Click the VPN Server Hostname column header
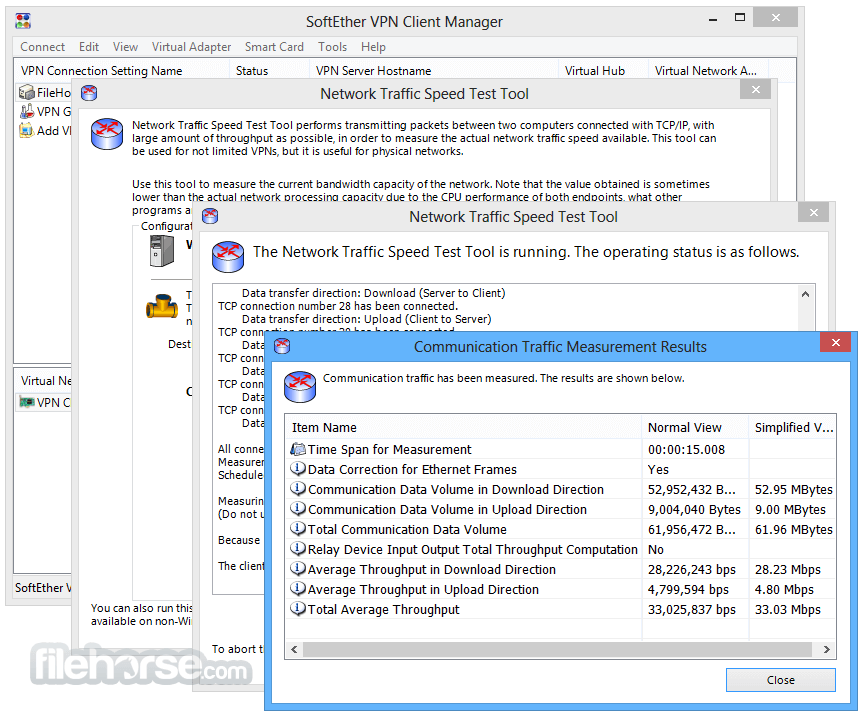The width and height of the screenshot is (863, 715). coord(434,70)
